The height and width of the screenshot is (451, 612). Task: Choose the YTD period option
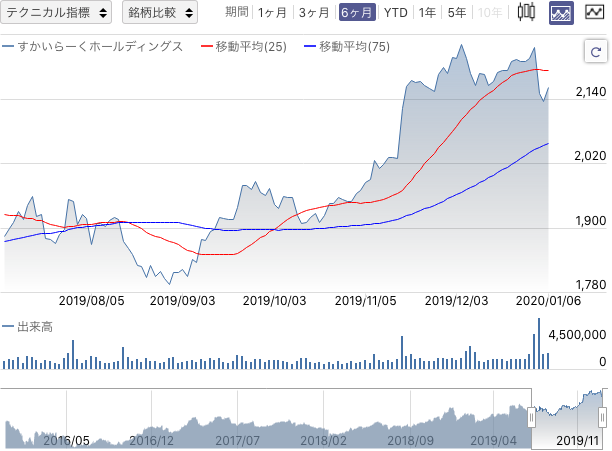[395, 13]
